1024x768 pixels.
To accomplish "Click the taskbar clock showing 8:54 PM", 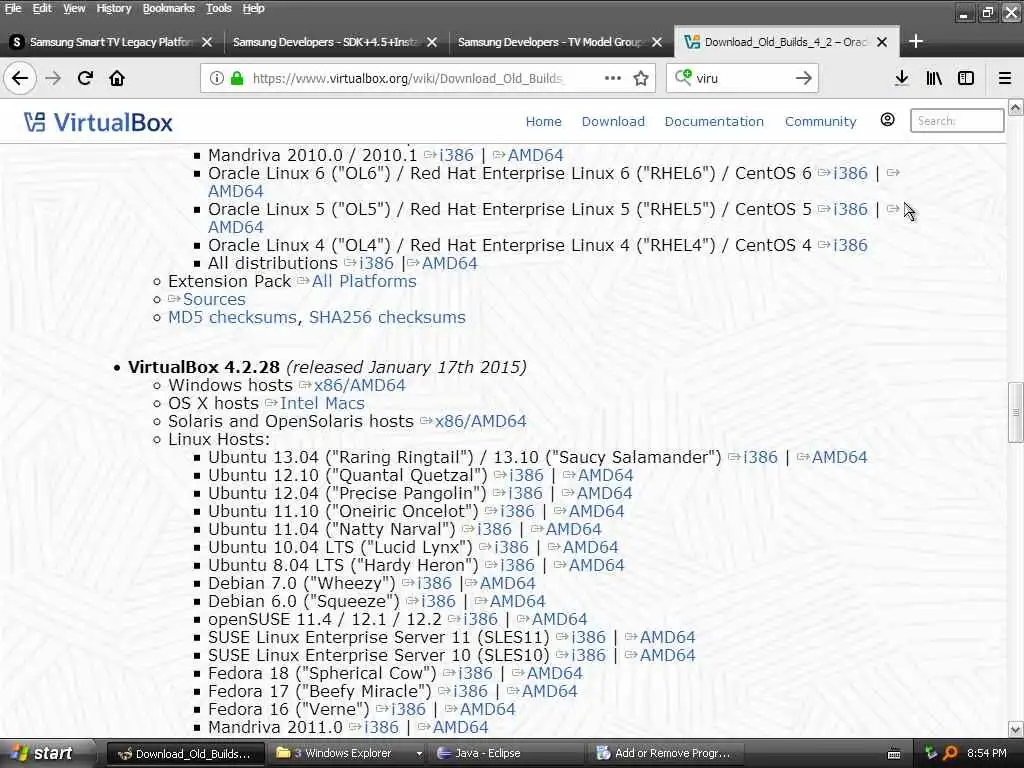I will (x=987, y=753).
